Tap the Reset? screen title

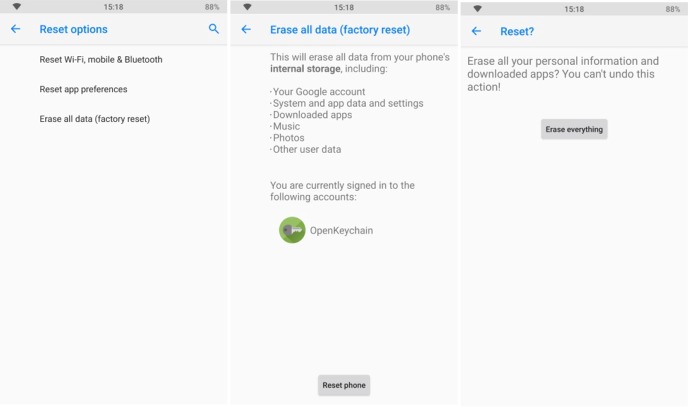point(517,32)
